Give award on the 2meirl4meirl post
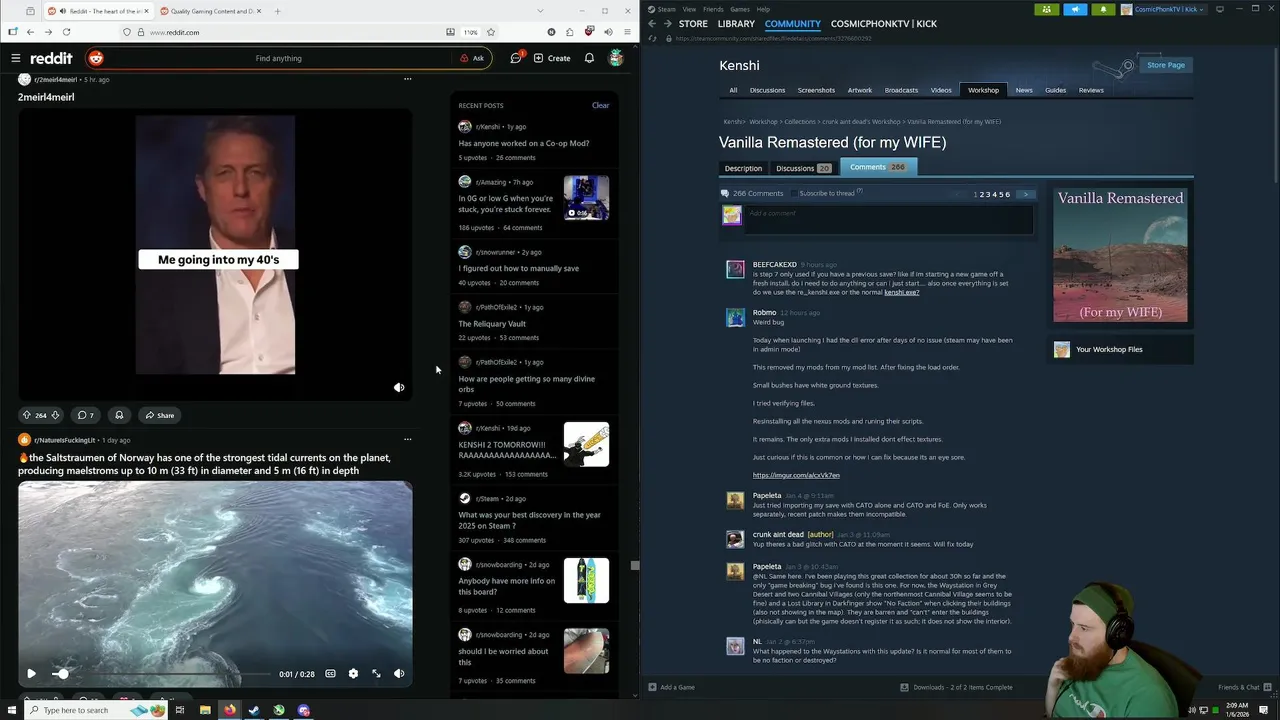 119,415
